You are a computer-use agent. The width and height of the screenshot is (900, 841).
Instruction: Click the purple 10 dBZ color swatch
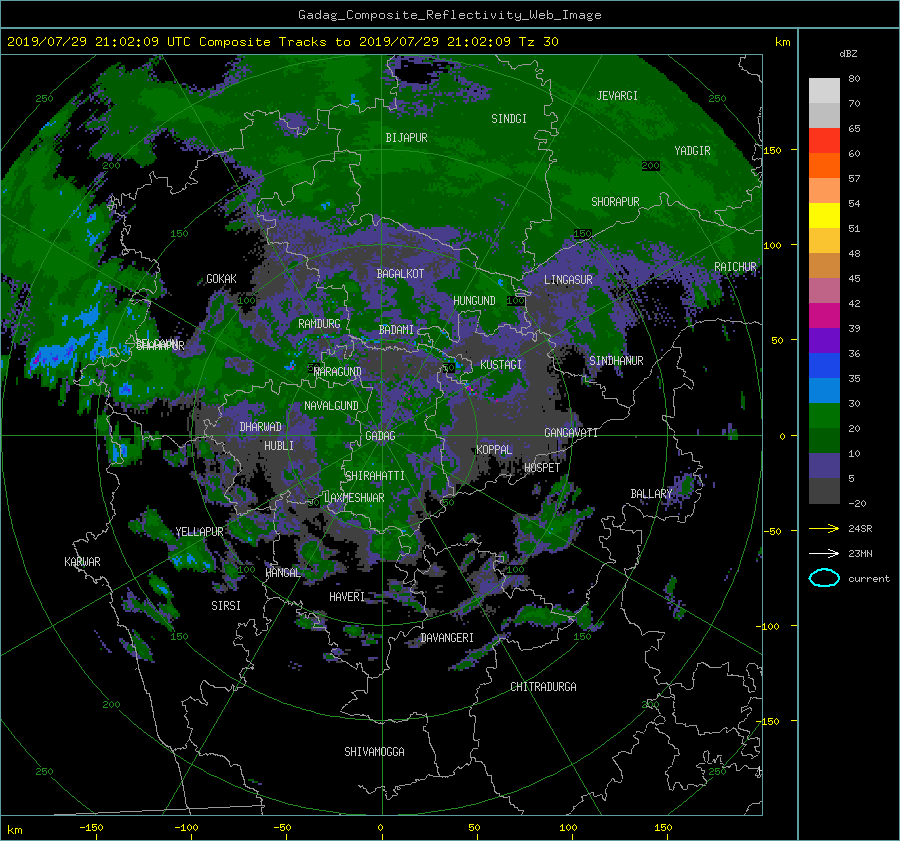824,466
